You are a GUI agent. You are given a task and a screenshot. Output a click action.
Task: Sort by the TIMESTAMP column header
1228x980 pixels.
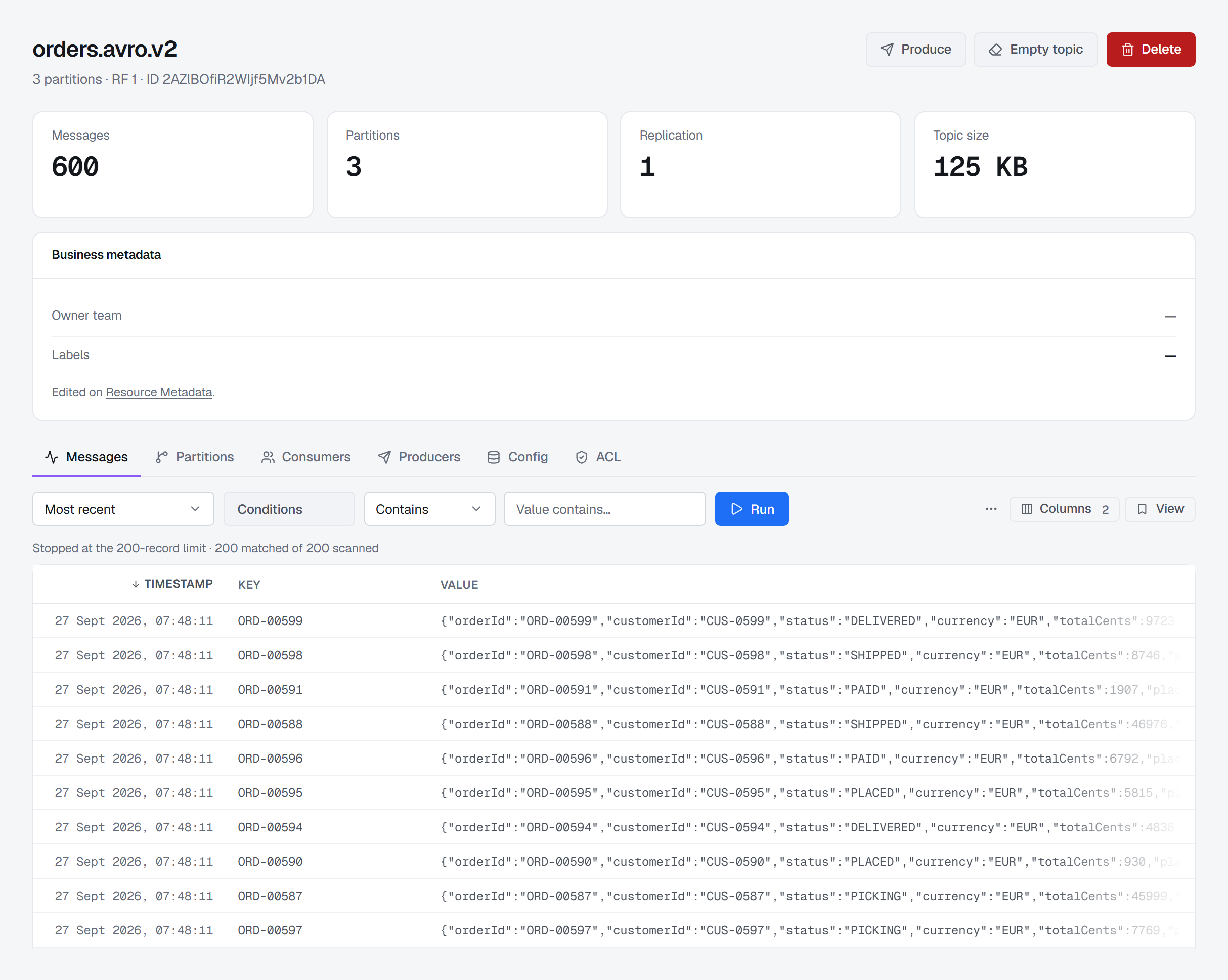(172, 584)
